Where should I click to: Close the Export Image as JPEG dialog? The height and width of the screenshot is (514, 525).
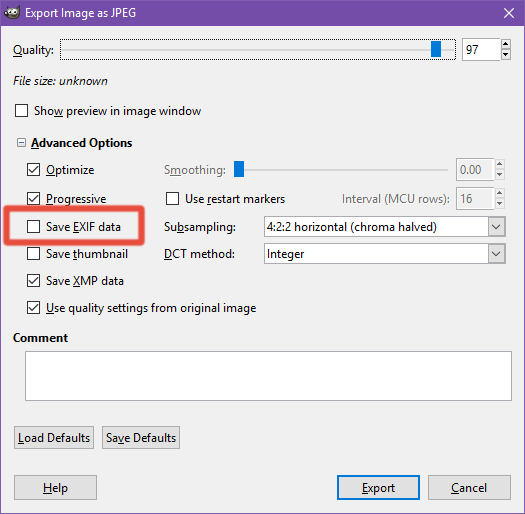(509, 13)
